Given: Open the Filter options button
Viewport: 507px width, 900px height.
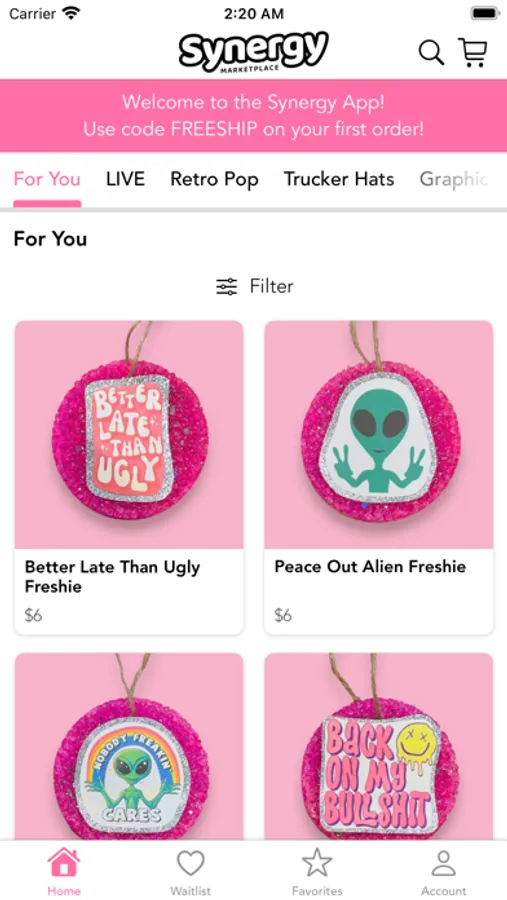Looking at the screenshot, I should click(x=254, y=286).
